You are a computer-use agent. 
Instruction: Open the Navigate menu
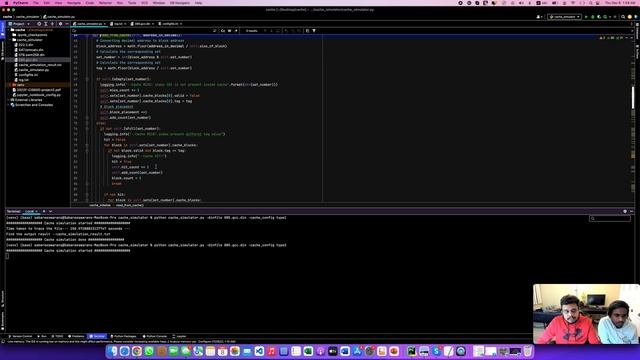[x=74, y=3]
